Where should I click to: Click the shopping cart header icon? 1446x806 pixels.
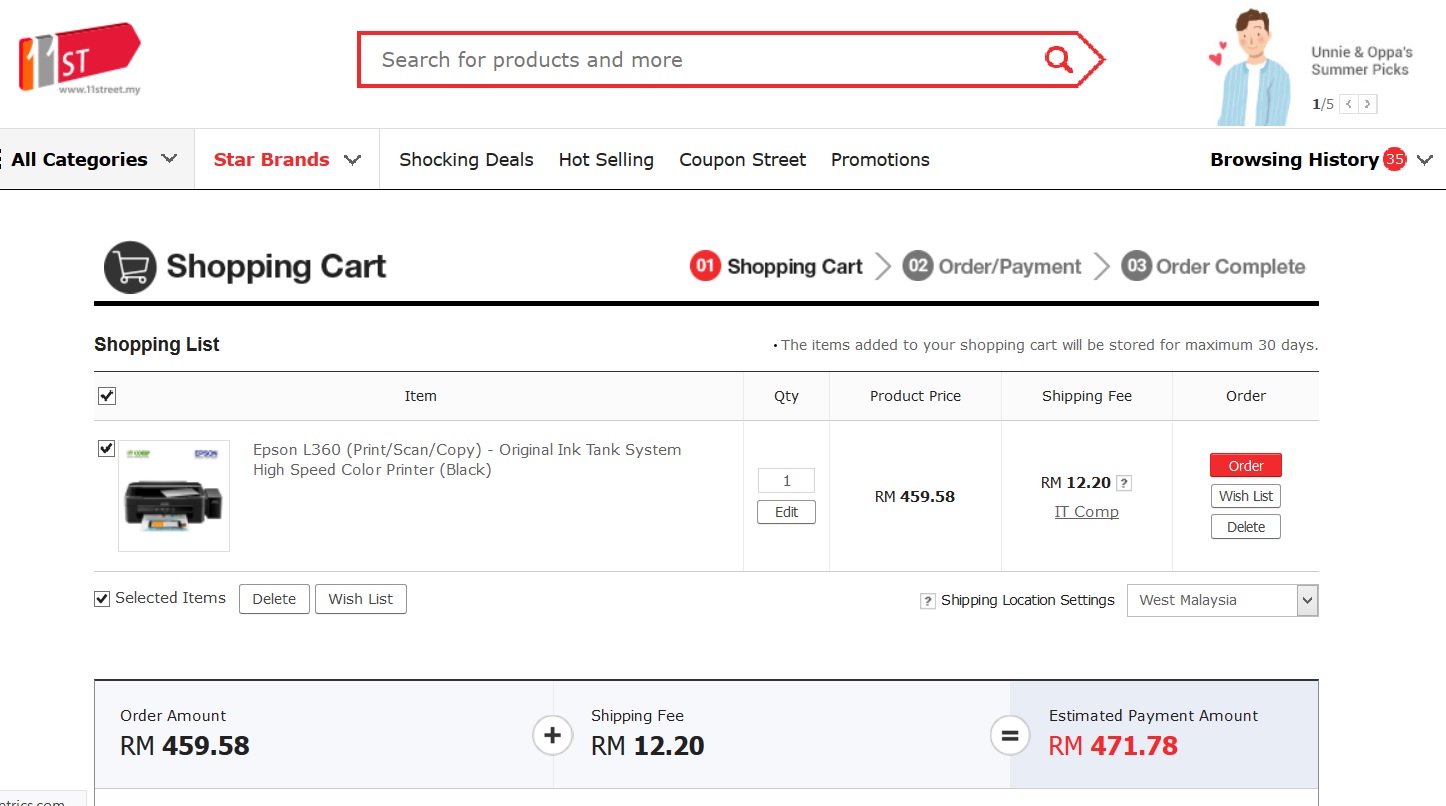pyautogui.click(x=130, y=267)
